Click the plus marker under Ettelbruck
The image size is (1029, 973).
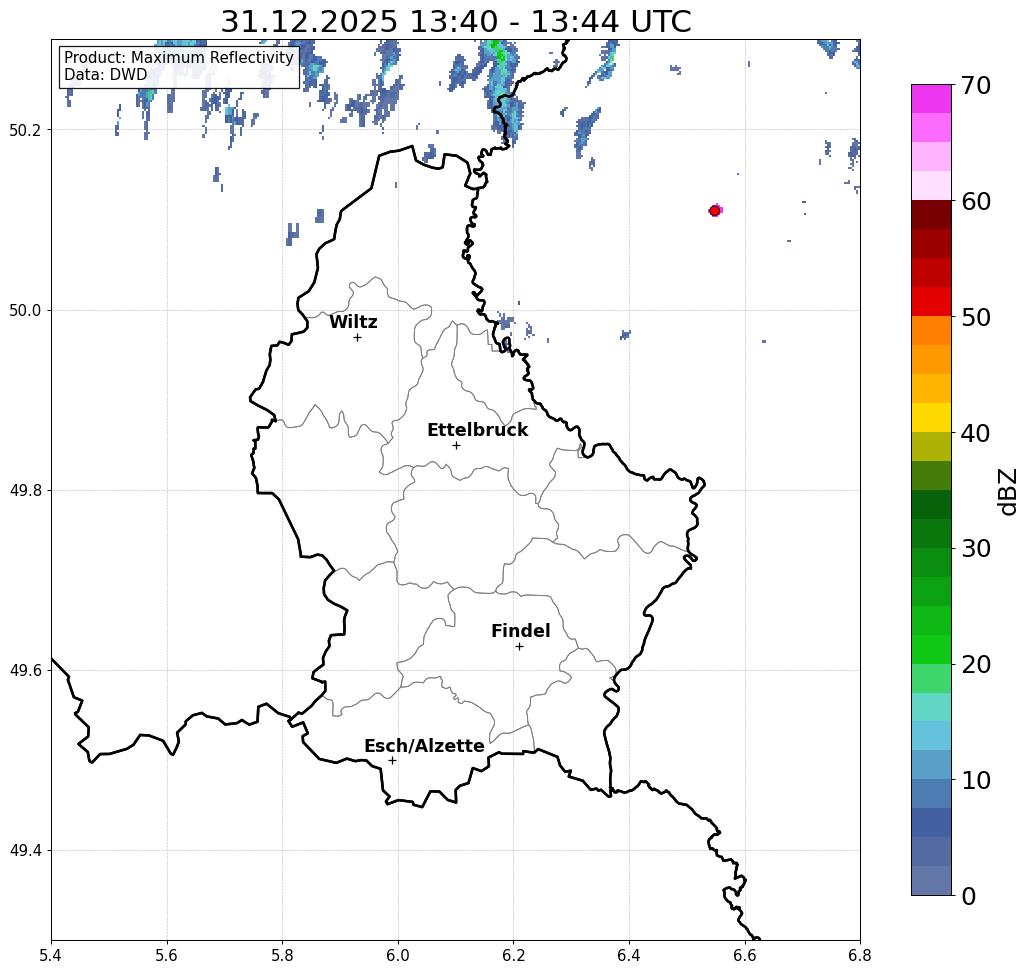tap(456, 445)
